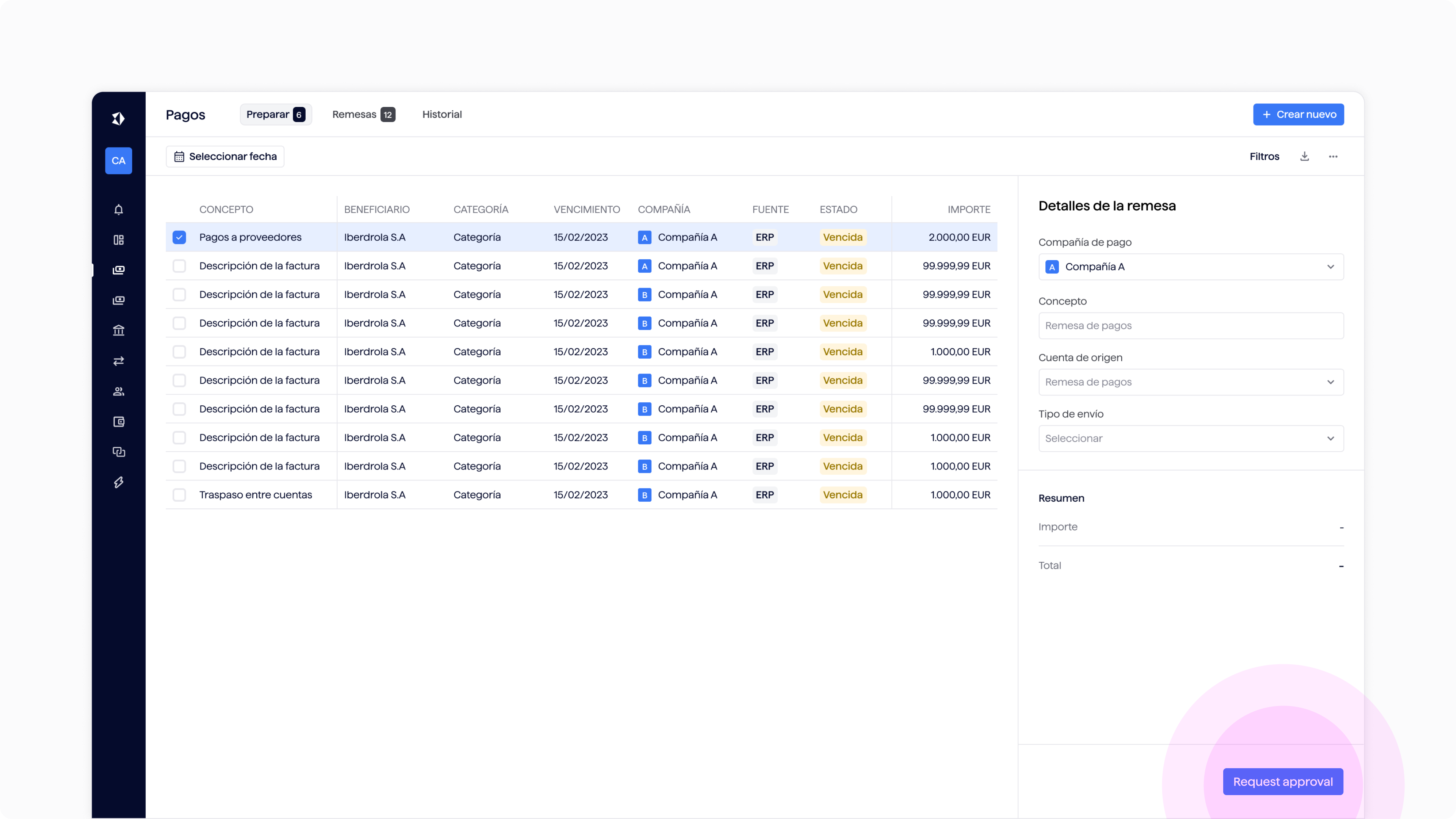Viewport: 1456px width, 819px height.
Task: Click the Pagos a proveedores concept cell
Action: [x=250, y=237]
